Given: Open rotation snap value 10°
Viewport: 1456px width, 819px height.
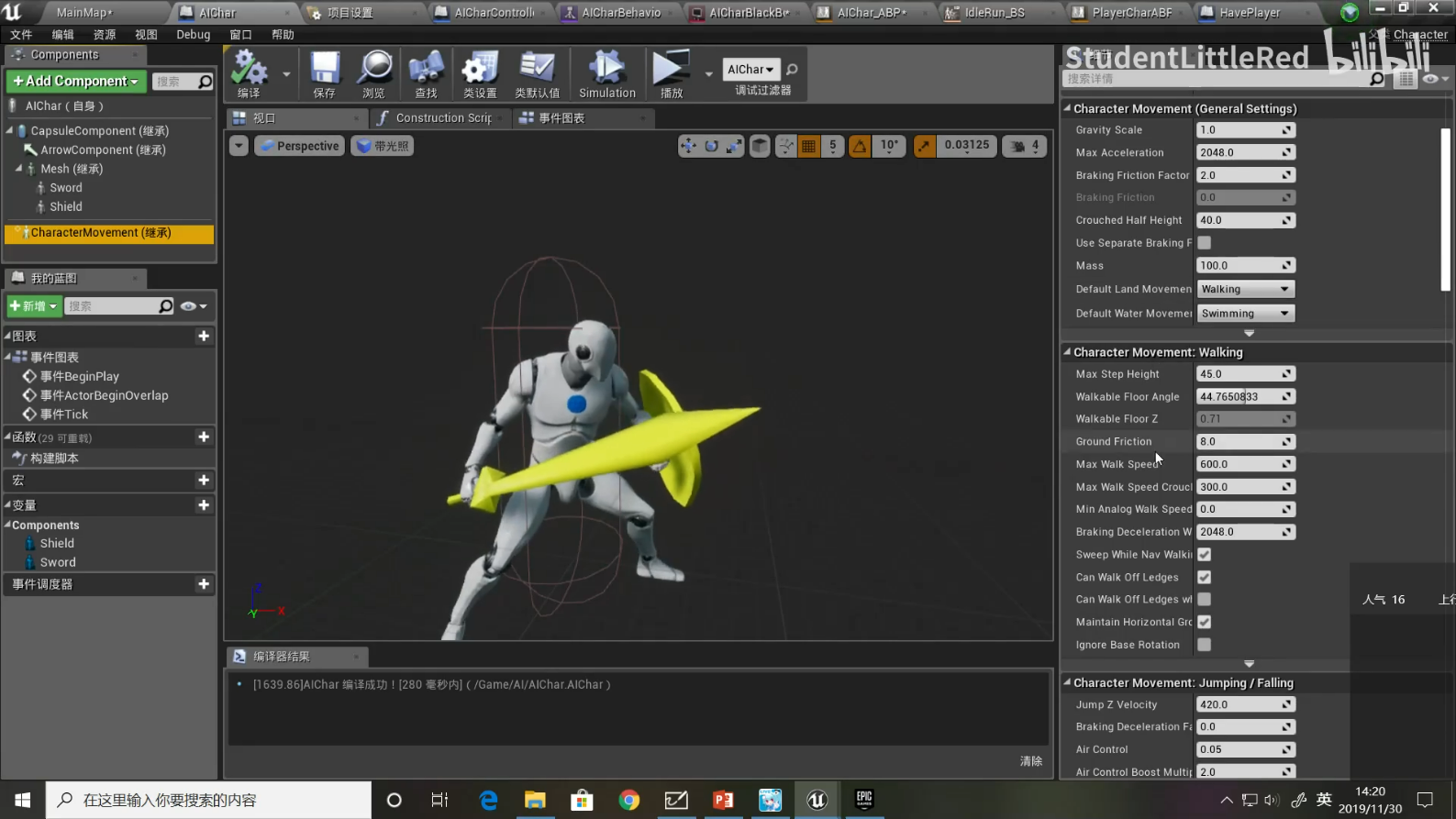Looking at the screenshot, I should [889, 146].
